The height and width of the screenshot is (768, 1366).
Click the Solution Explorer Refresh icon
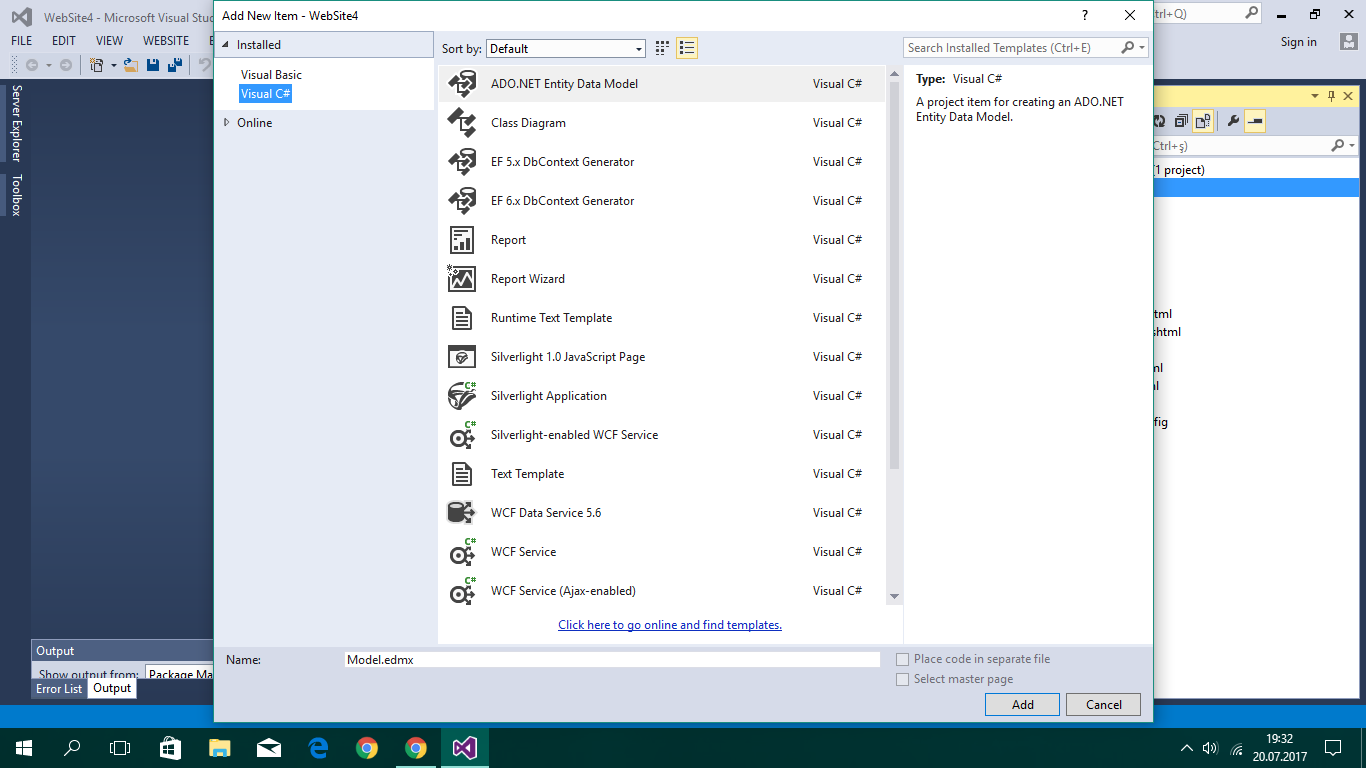1159,121
